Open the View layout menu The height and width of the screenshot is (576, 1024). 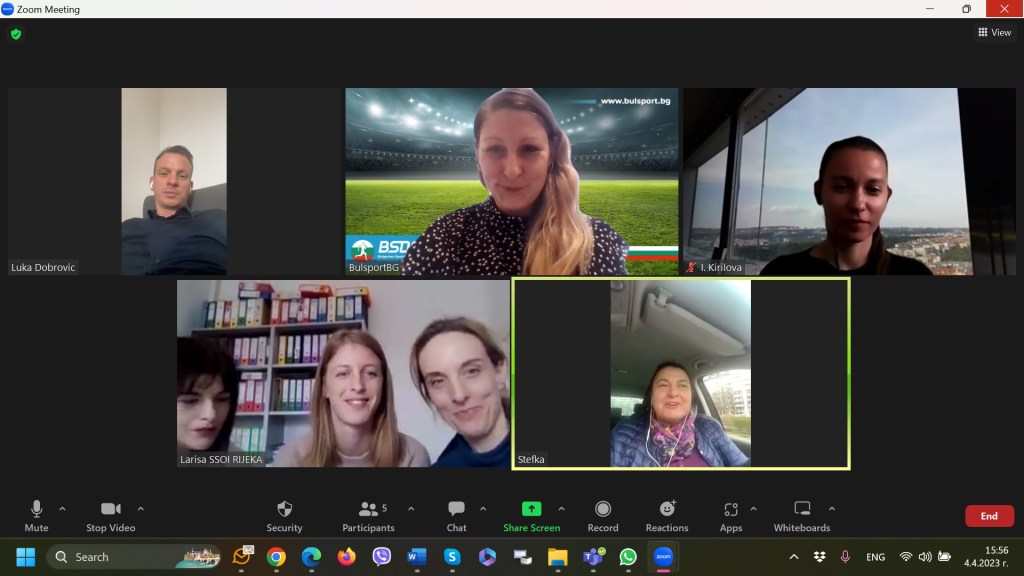[994, 33]
